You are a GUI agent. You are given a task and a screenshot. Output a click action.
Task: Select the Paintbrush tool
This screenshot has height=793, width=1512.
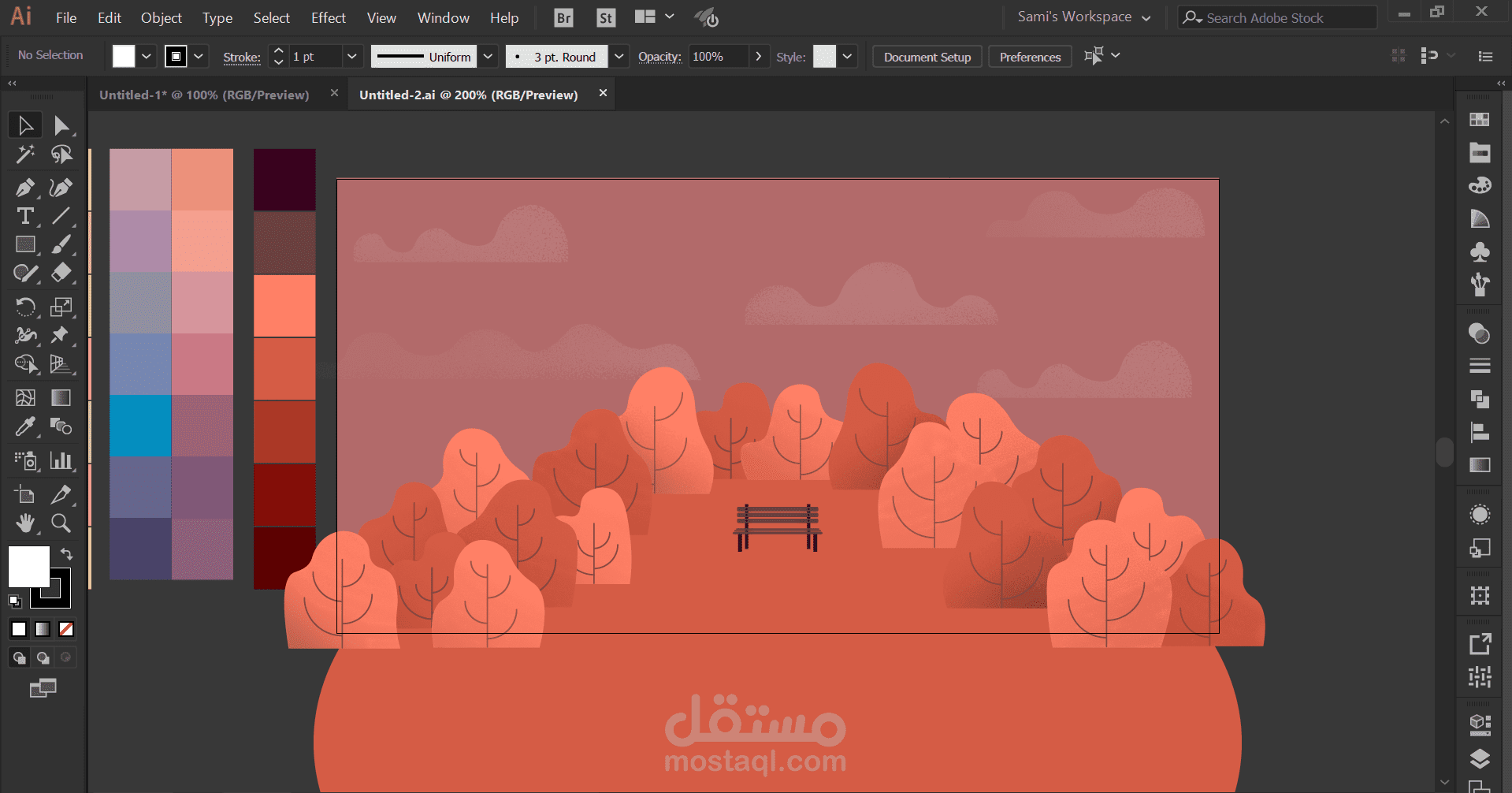pyautogui.click(x=61, y=244)
